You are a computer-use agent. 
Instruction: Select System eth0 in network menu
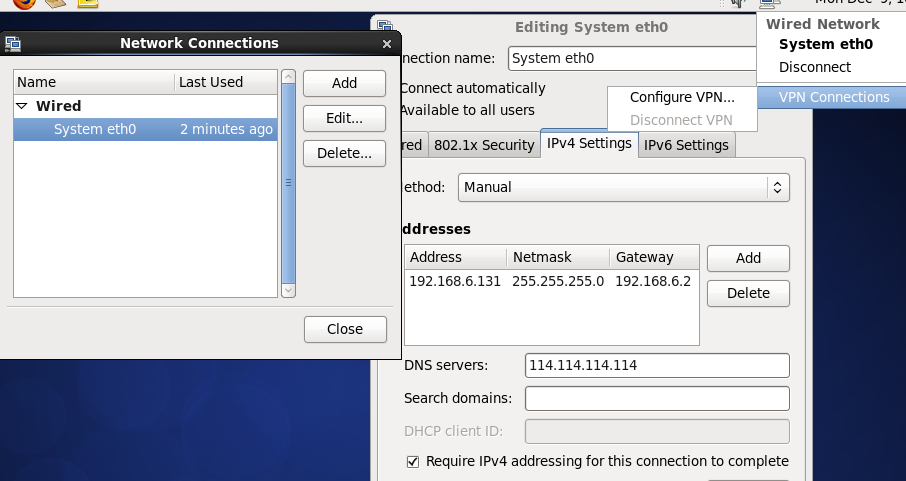pos(826,45)
